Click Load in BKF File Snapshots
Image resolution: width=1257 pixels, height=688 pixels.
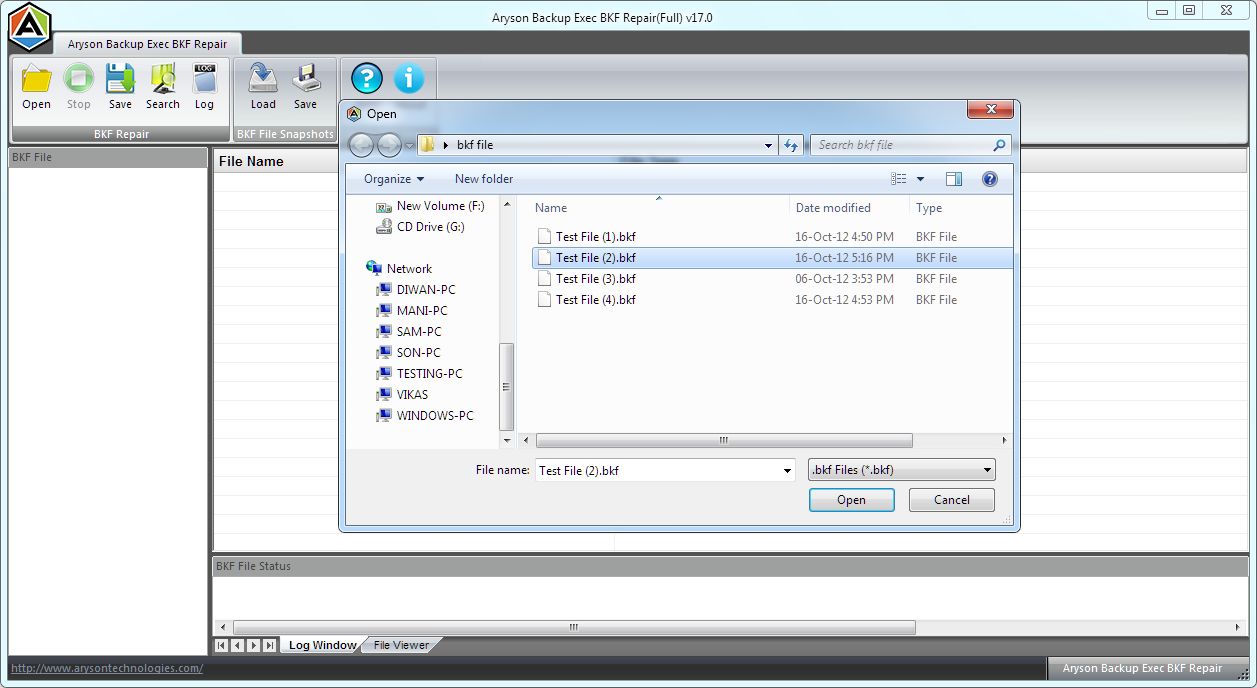(263, 86)
